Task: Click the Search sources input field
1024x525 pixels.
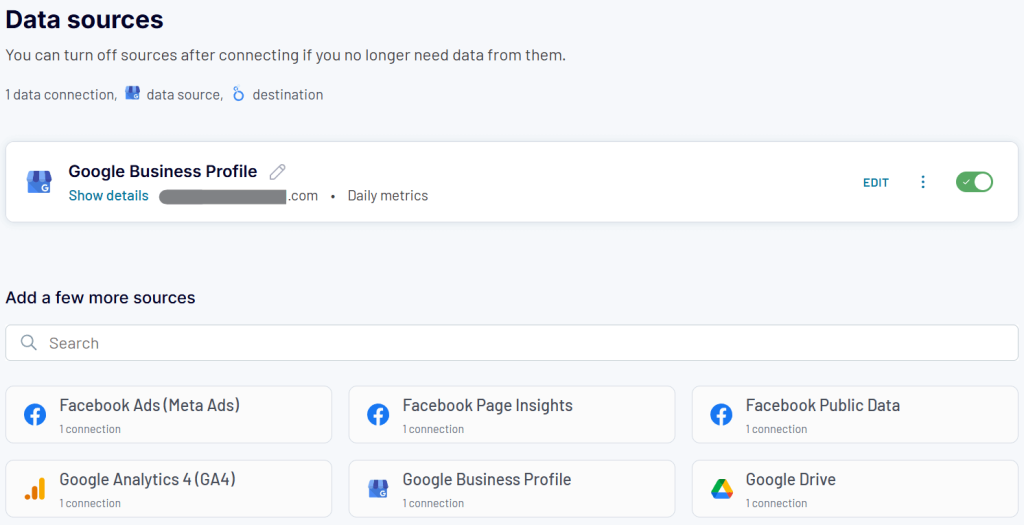Action: click(512, 343)
